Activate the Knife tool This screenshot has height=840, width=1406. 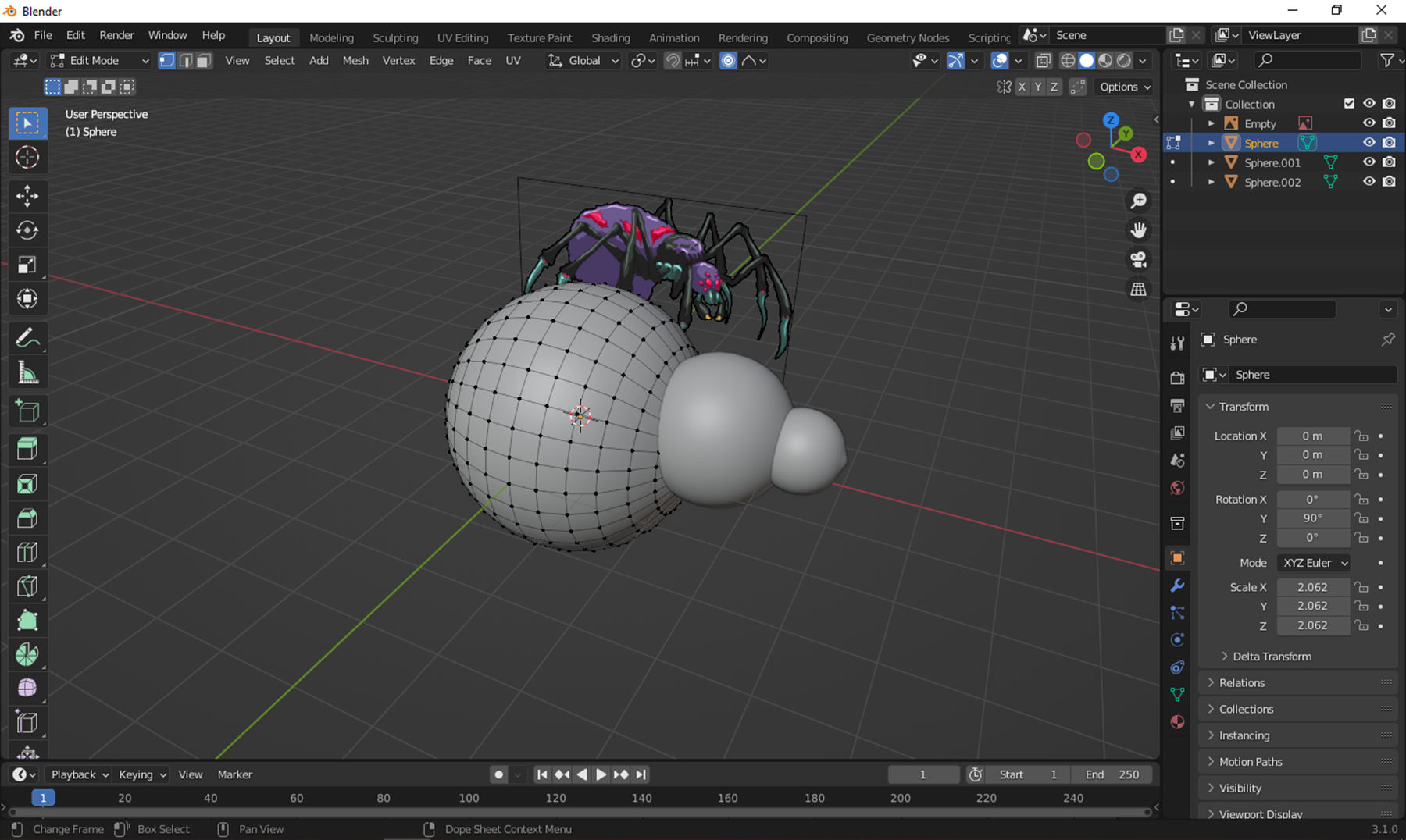pyautogui.click(x=27, y=586)
